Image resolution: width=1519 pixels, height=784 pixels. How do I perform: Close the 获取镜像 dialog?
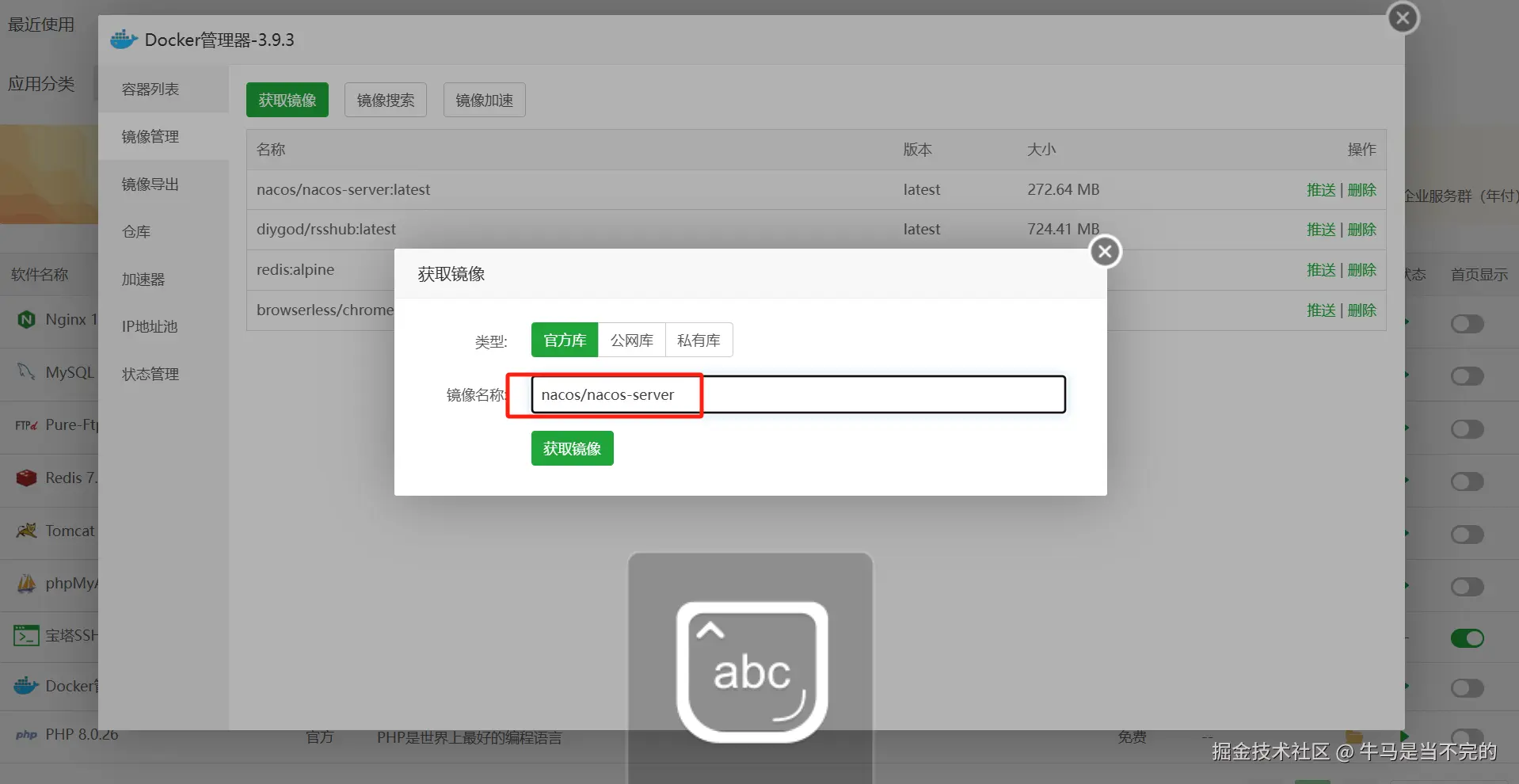click(1105, 252)
